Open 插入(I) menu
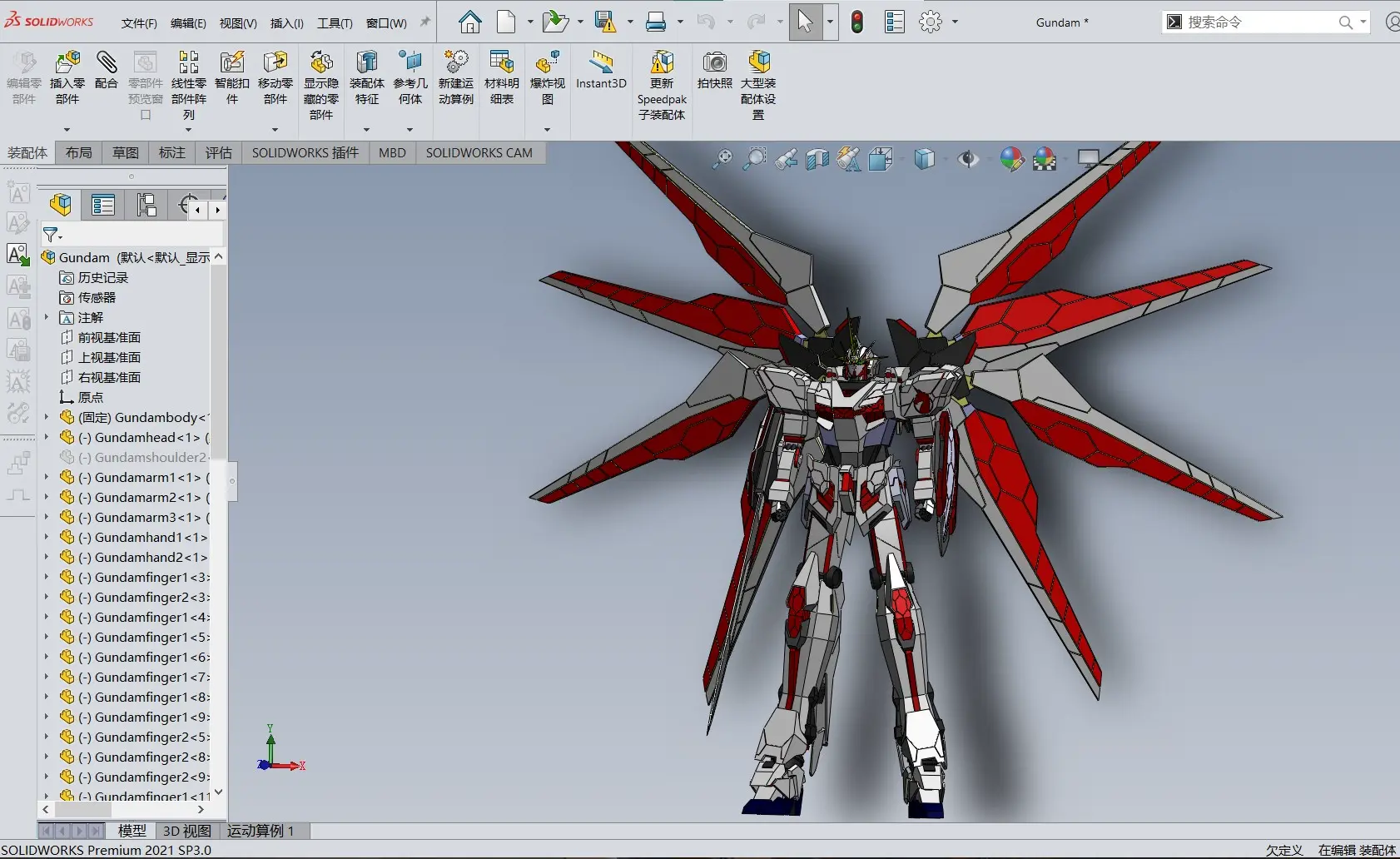1400x859 pixels. (287, 23)
